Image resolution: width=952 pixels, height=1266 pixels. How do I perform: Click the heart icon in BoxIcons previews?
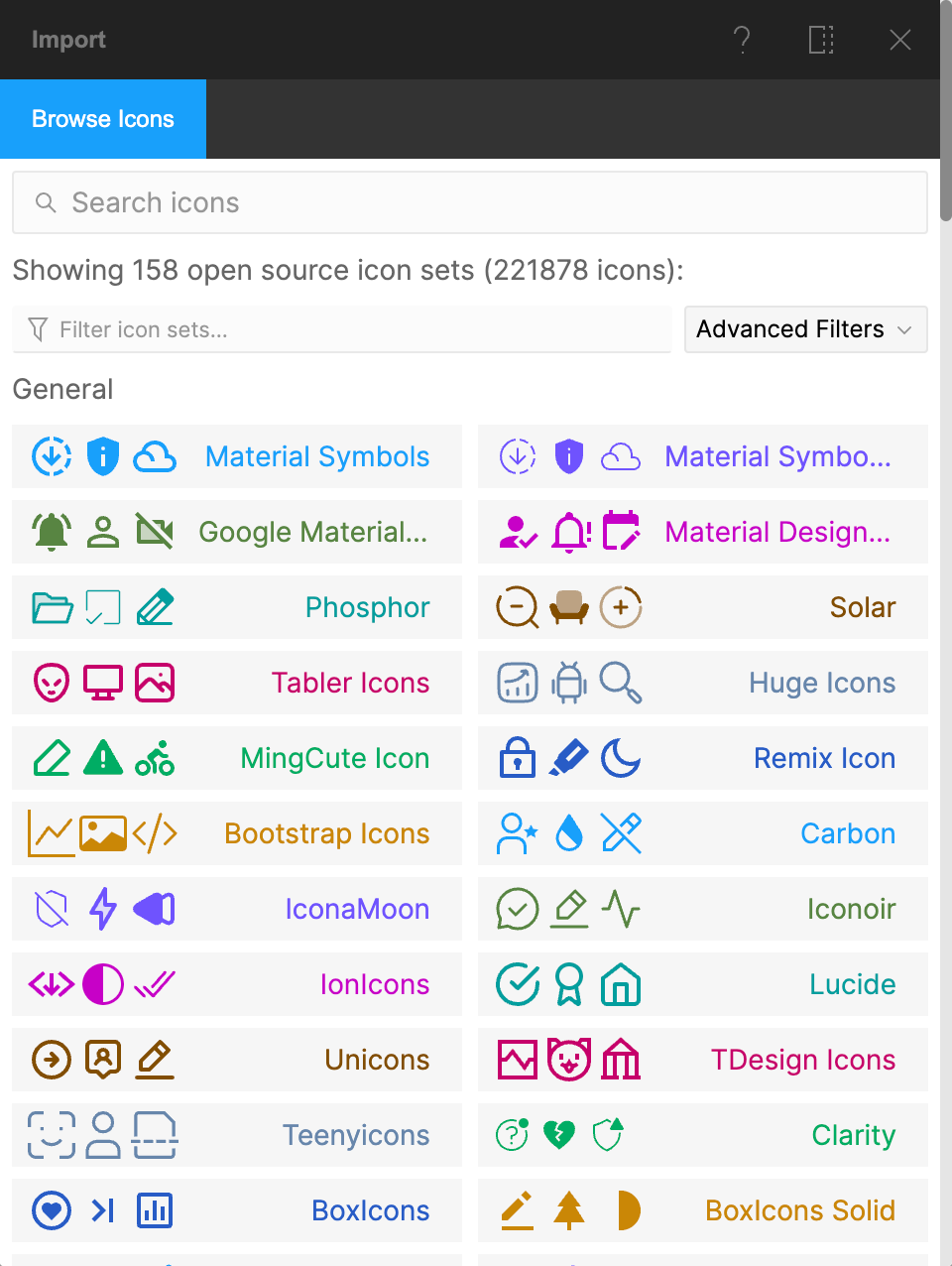tap(51, 1210)
